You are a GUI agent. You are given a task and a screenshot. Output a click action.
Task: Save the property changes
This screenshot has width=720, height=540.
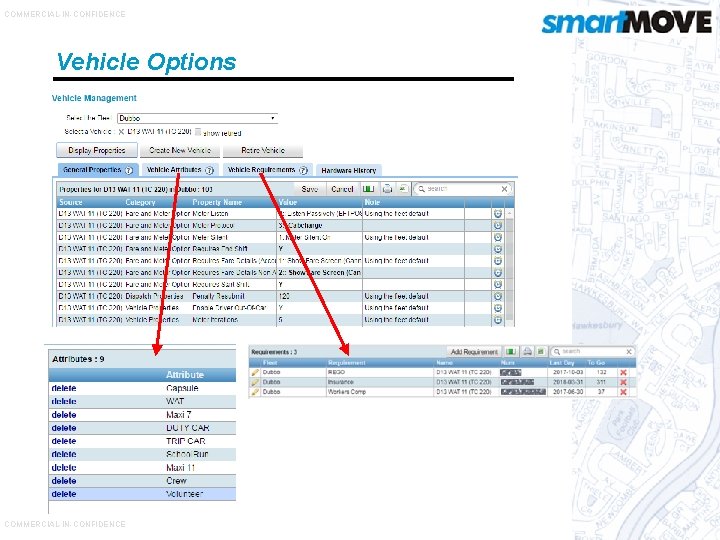[x=309, y=189]
